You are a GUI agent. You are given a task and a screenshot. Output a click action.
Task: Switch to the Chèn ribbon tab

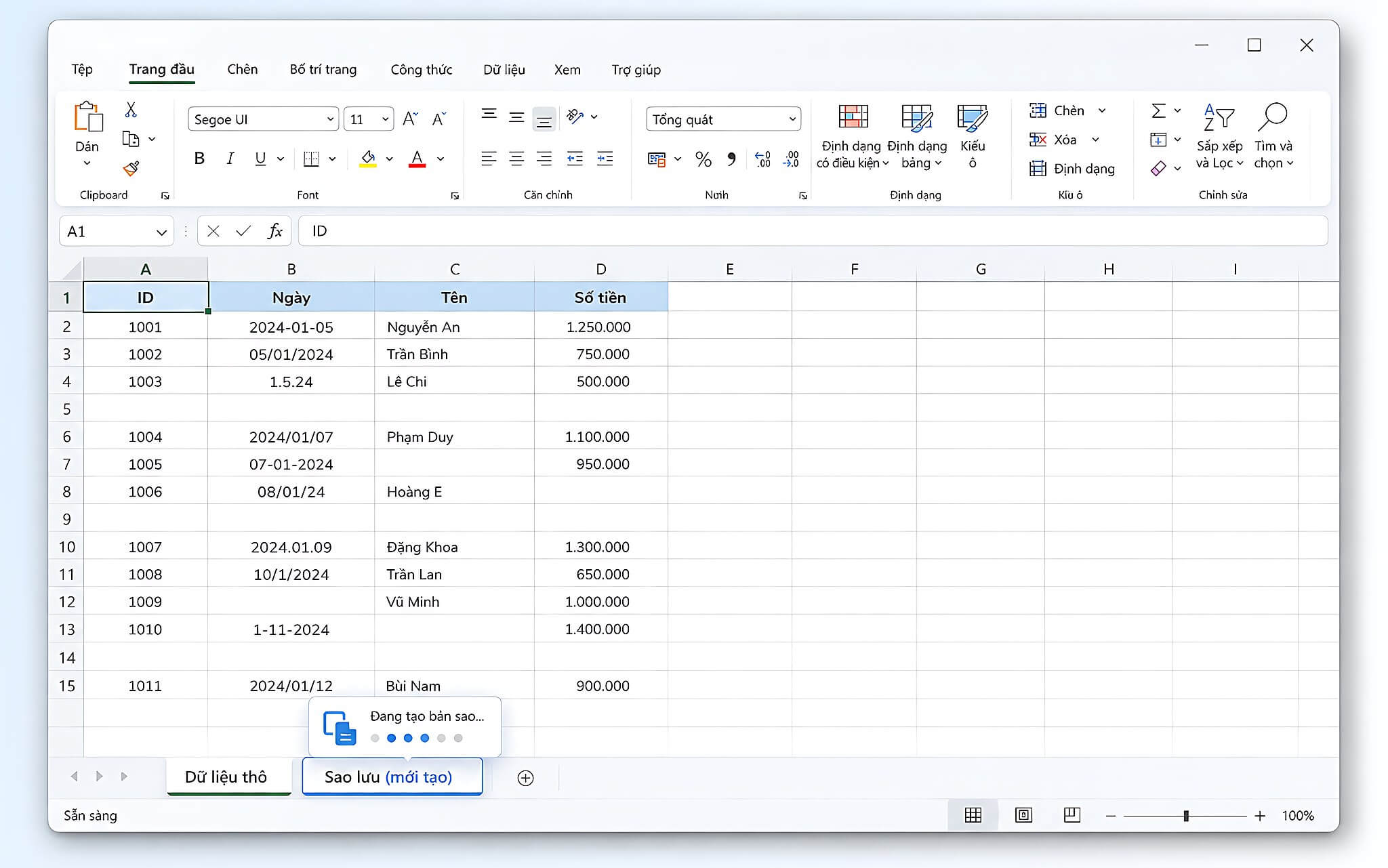pos(242,69)
